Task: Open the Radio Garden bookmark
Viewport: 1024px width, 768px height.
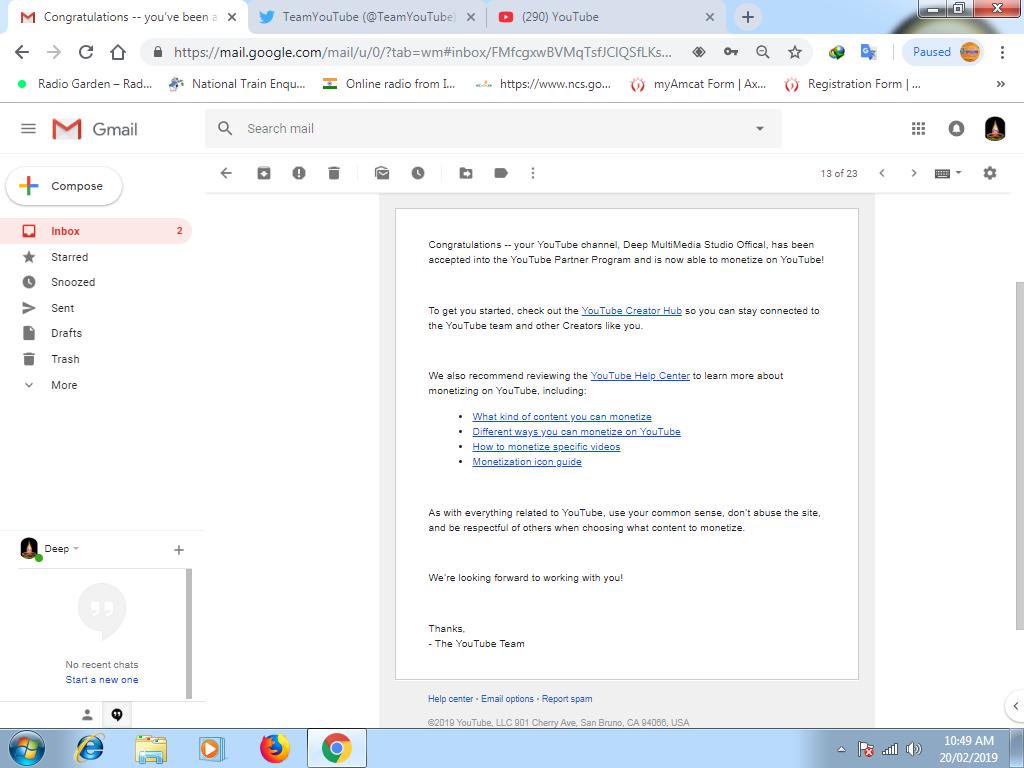Action: click(85, 84)
